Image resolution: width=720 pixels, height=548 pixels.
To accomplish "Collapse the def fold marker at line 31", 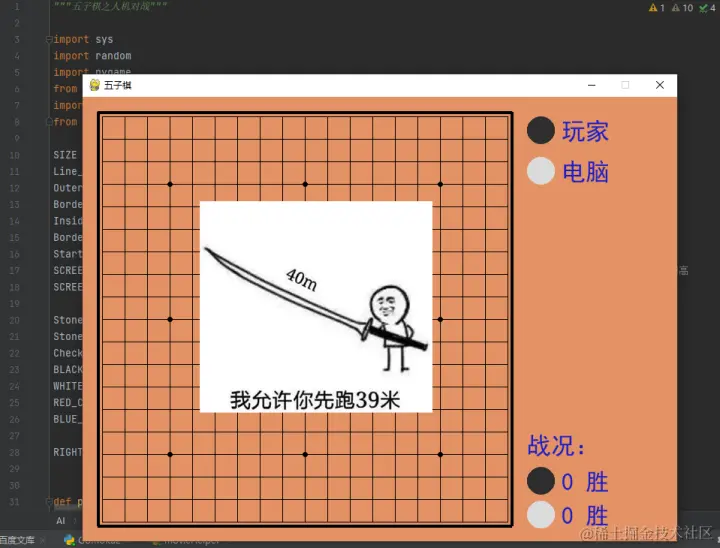I will point(49,502).
